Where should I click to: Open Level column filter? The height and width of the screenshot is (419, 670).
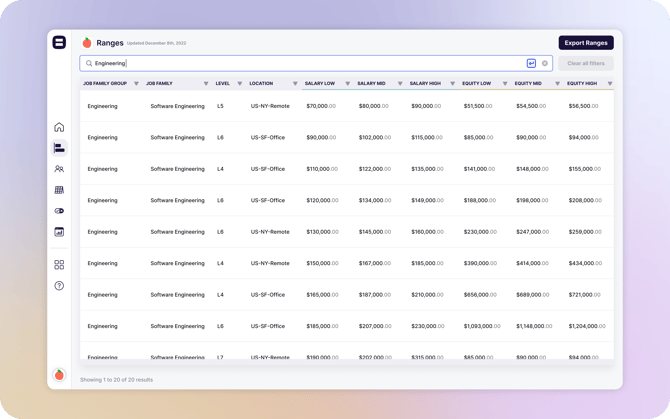pos(240,83)
